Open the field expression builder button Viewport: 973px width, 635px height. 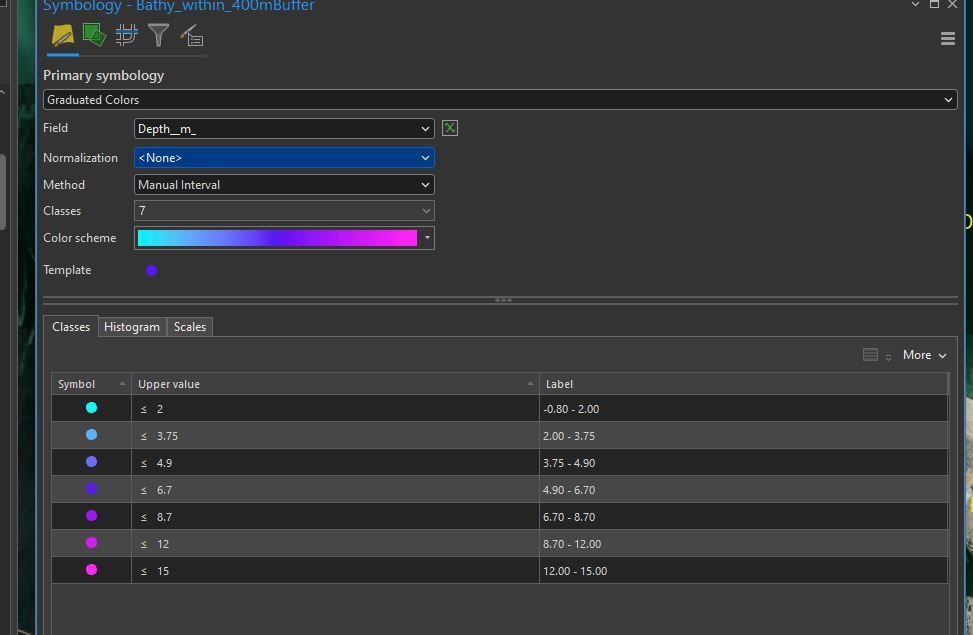pyautogui.click(x=450, y=128)
